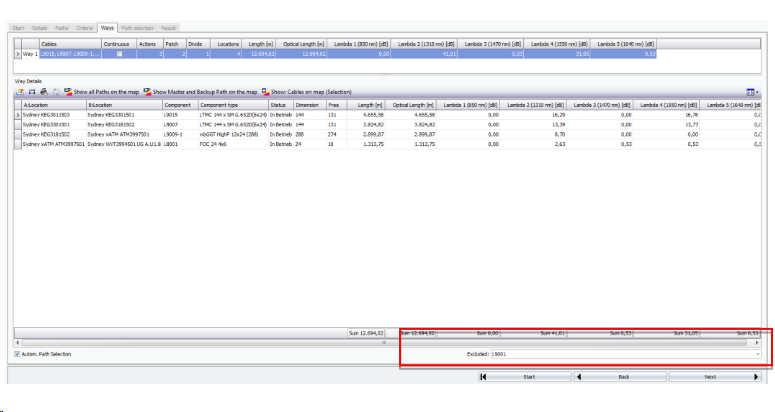Image resolution: width=775 pixels, height=412 pixels.
Task: Sort by Status column header
Action: point(281,105)
